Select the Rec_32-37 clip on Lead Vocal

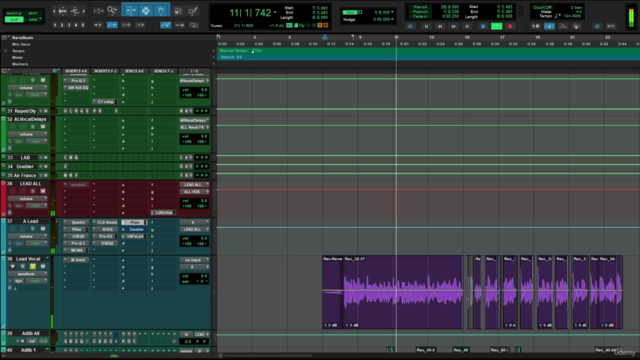tap(403, 292)
